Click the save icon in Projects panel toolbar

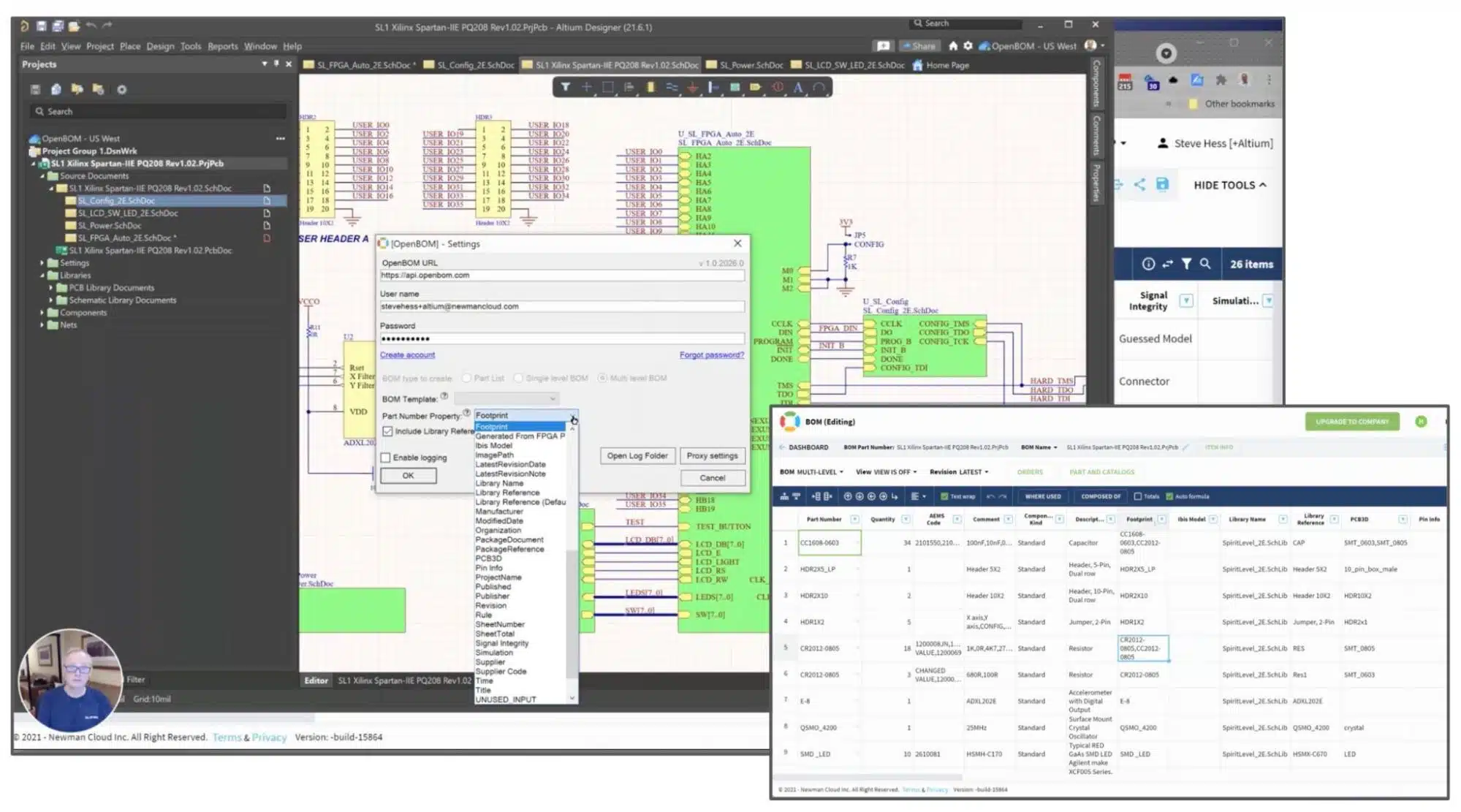(35, 89)
